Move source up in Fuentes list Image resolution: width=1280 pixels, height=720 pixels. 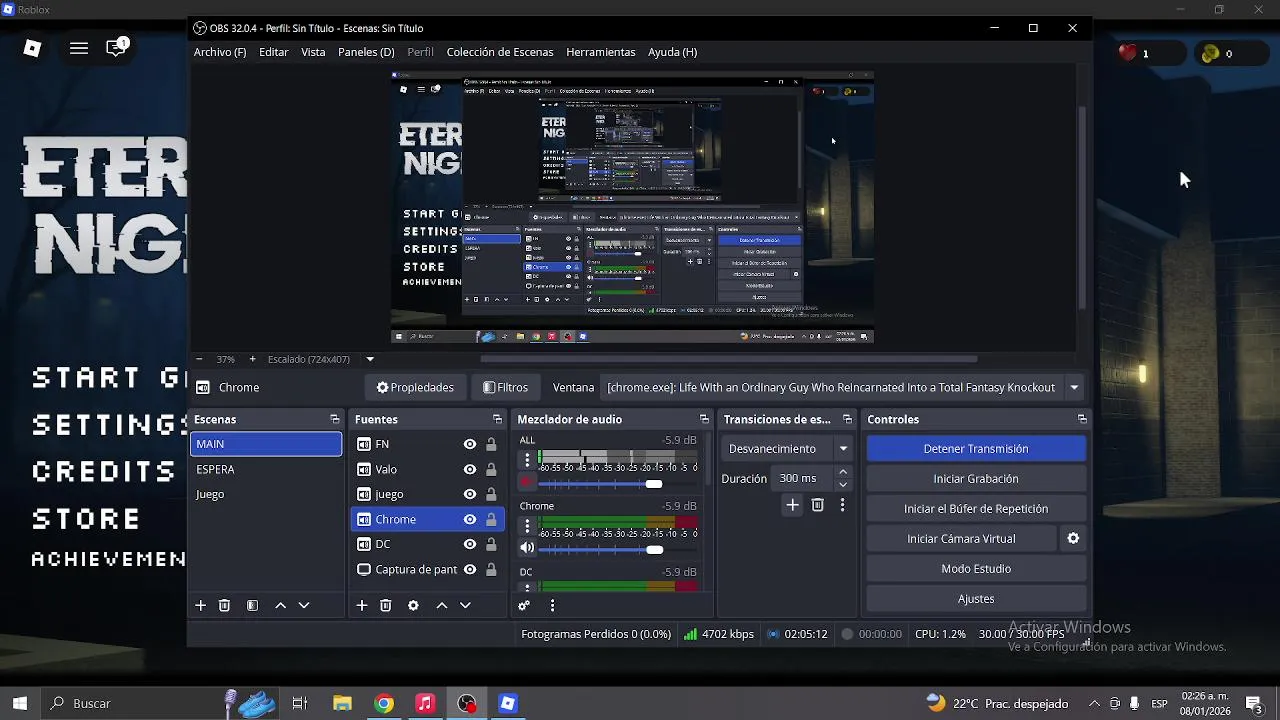441,605
